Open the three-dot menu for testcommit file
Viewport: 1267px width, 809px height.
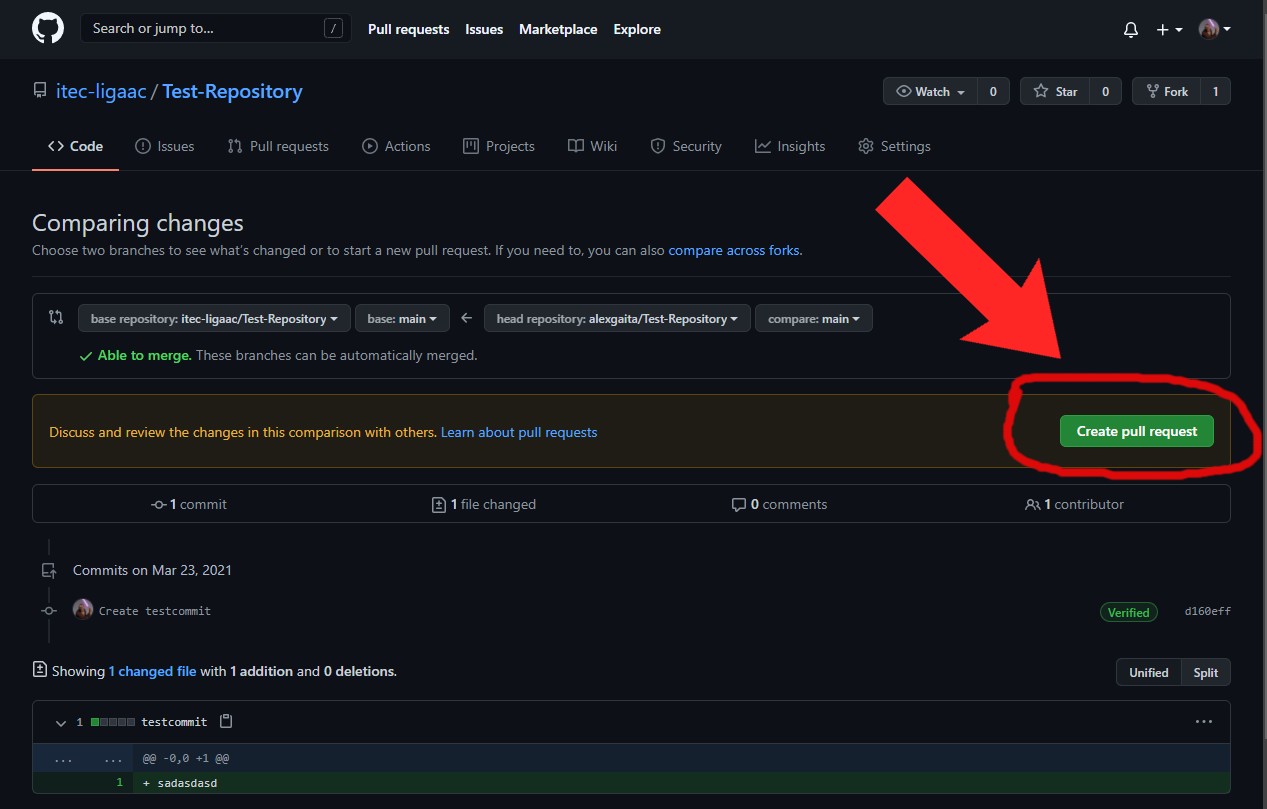tap(1204, 721)
